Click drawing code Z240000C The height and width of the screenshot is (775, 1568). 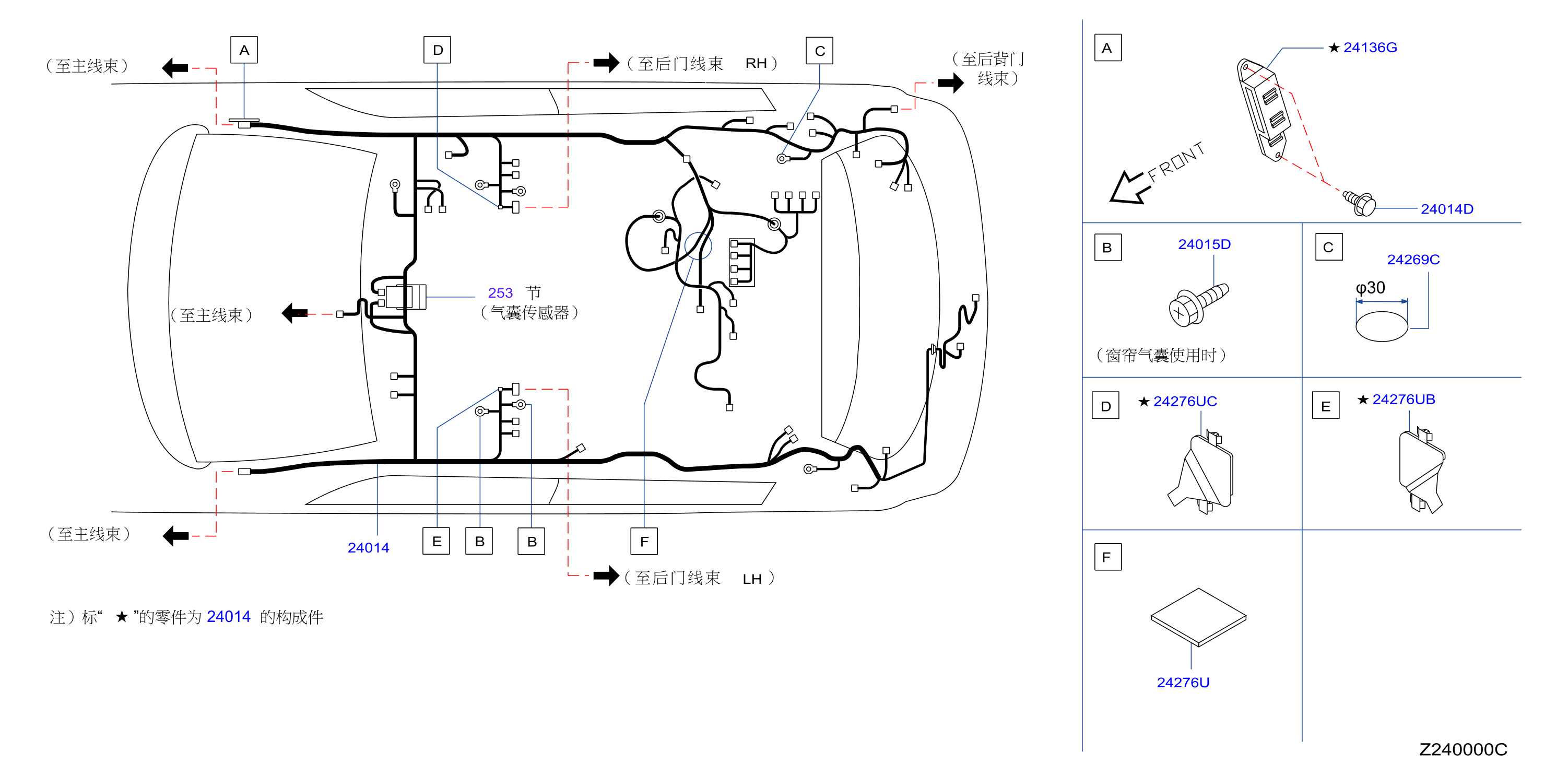[1463, 749]
